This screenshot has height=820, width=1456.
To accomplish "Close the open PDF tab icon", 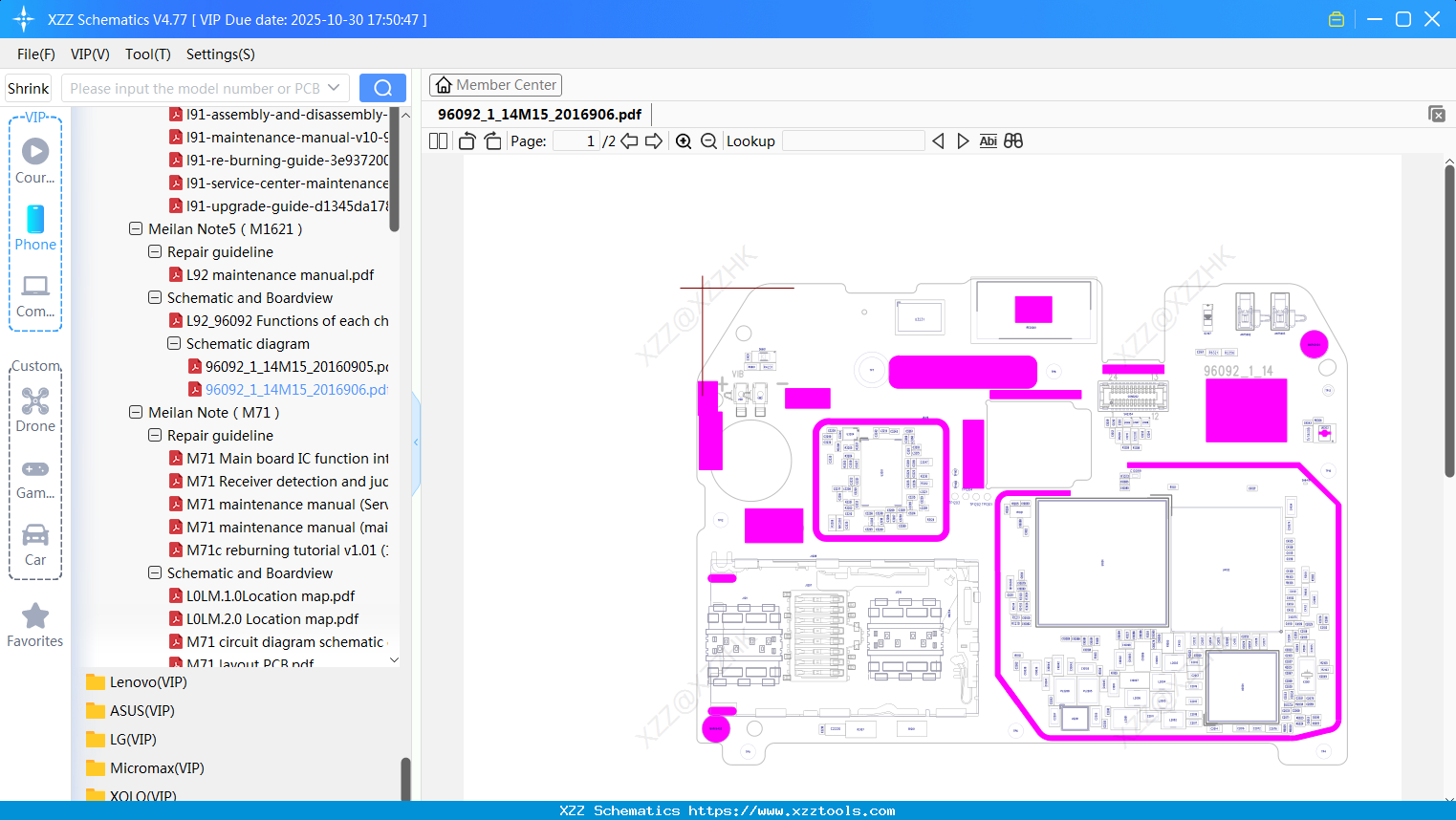I will [x=1437, y=114].
